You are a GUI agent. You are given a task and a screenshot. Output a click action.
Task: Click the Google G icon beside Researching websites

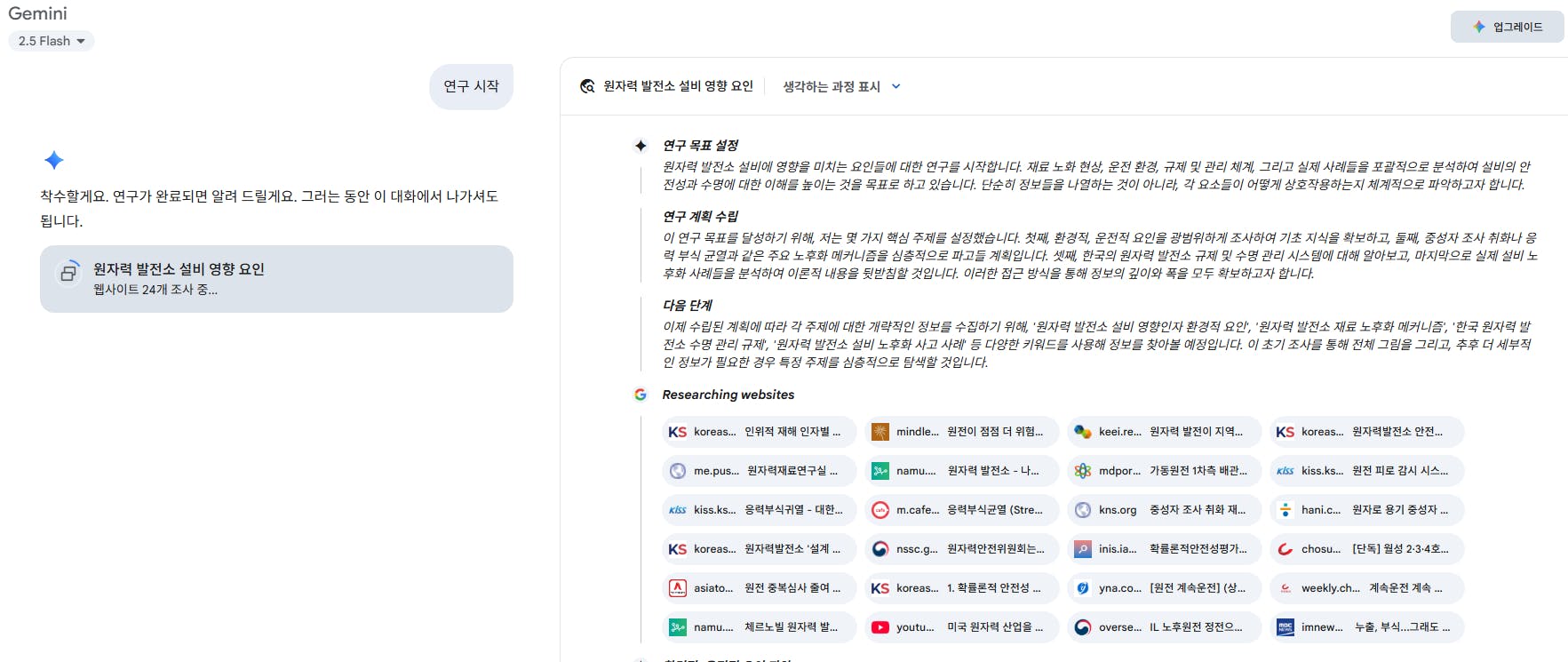tap(641, 395)
